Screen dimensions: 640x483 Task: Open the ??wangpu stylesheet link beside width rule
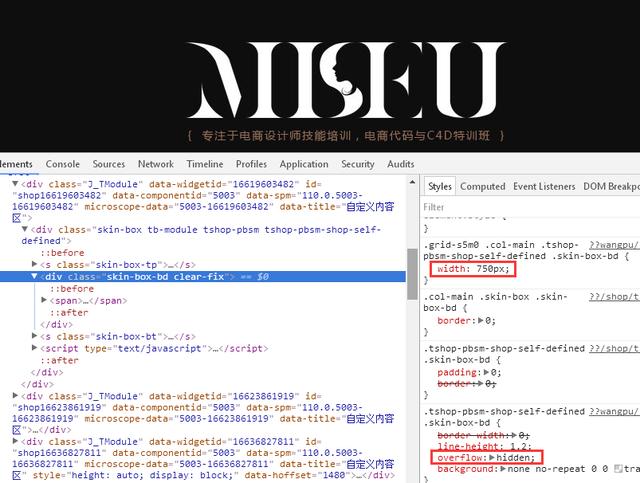(614, 245)
